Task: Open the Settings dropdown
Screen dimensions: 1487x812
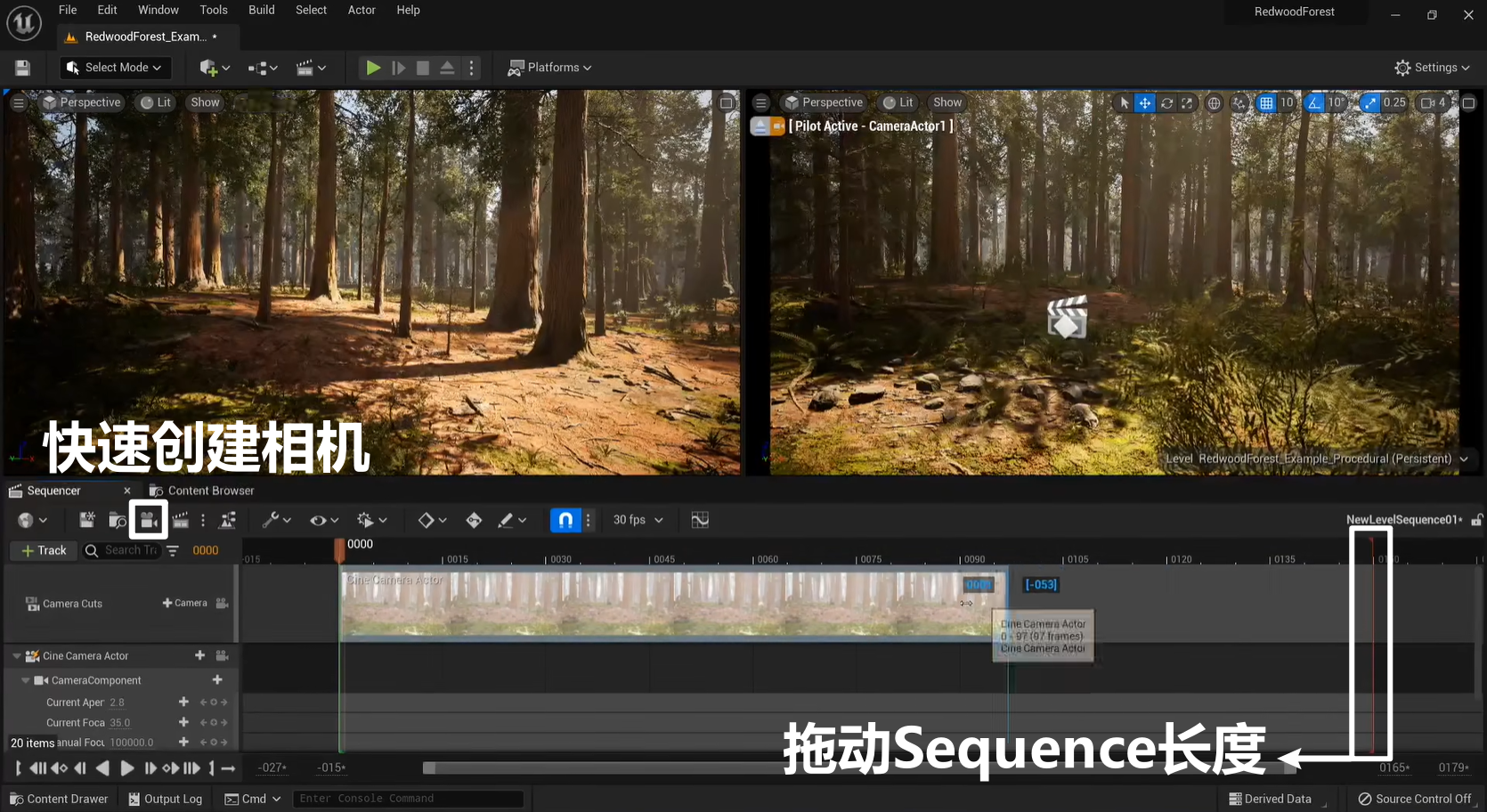Action: pyautogui.click(x=1432, y=68)
